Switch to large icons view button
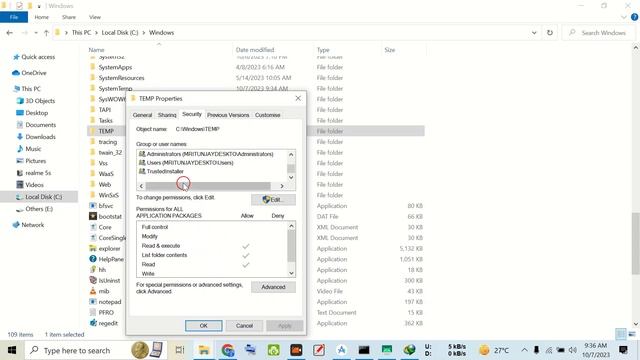This screenshot has height=360, width=640. 632,334
